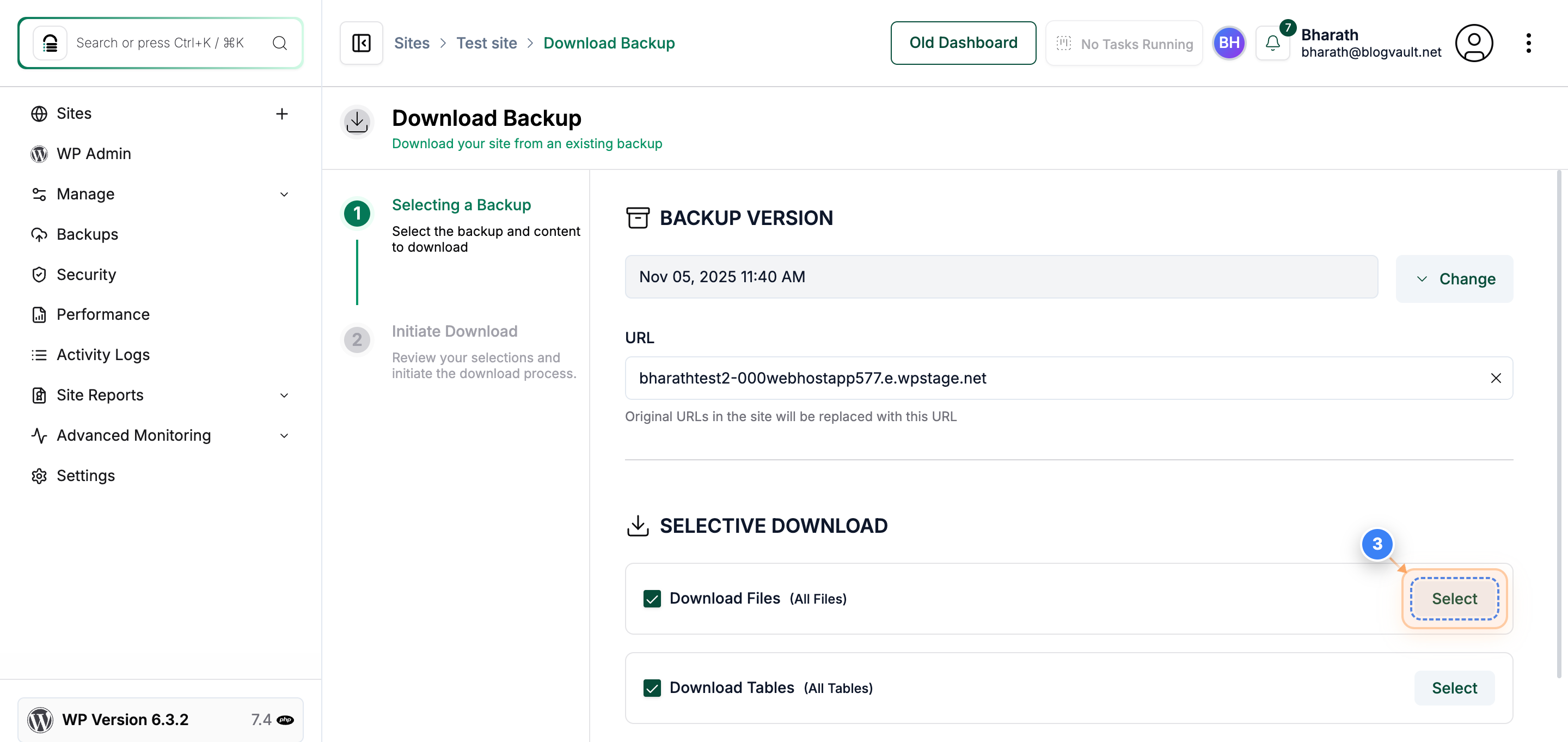
Task: Open WP Admin via the WordPress icon
Action: click(39, 154)
